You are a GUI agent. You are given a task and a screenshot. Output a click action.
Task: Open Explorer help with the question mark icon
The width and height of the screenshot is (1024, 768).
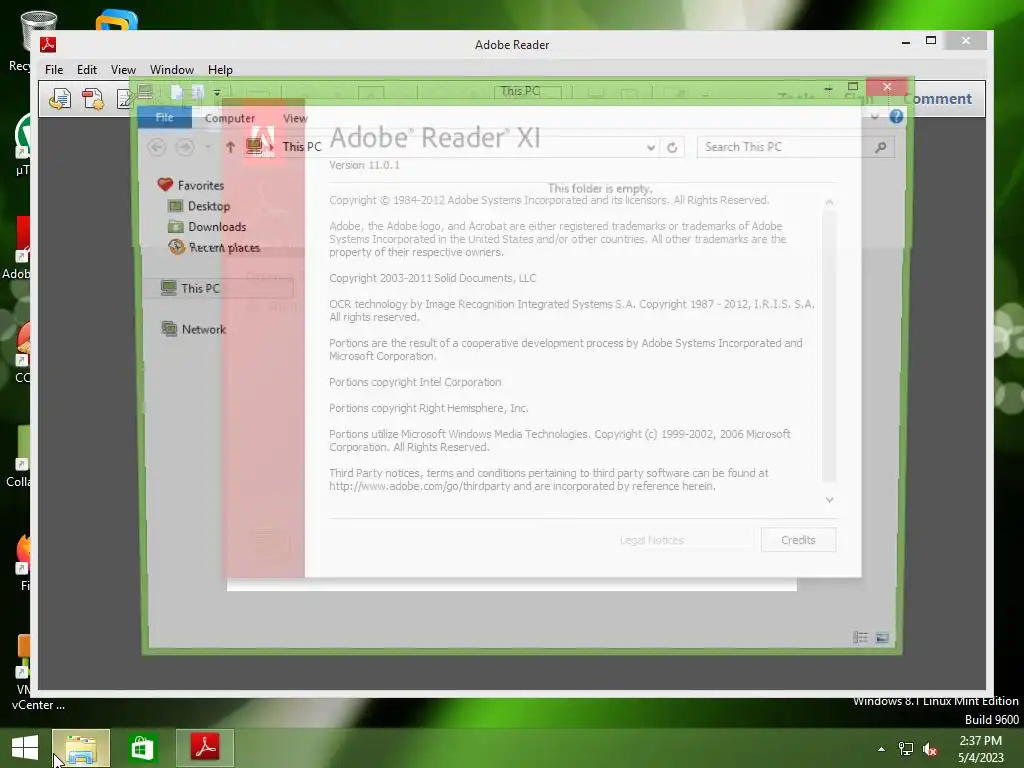pos(896,116)
